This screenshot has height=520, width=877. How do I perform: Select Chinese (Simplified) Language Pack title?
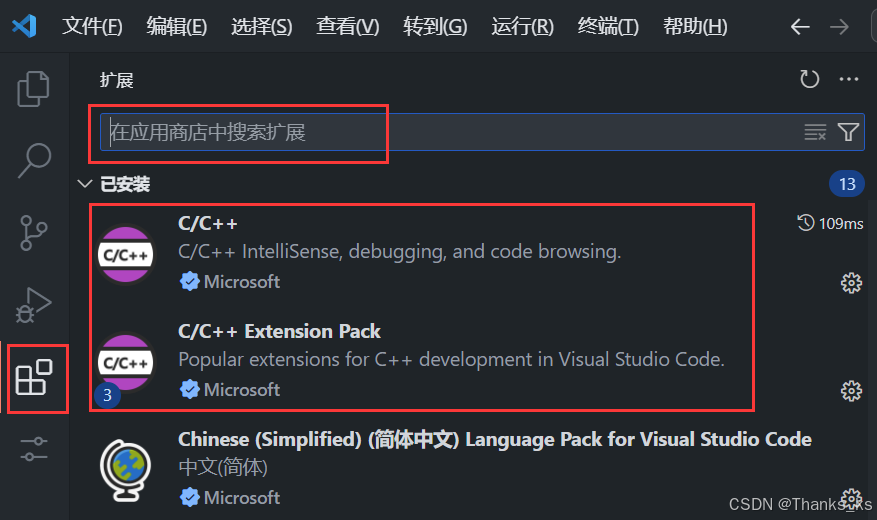pyautogui.click(x=494, y=439)
